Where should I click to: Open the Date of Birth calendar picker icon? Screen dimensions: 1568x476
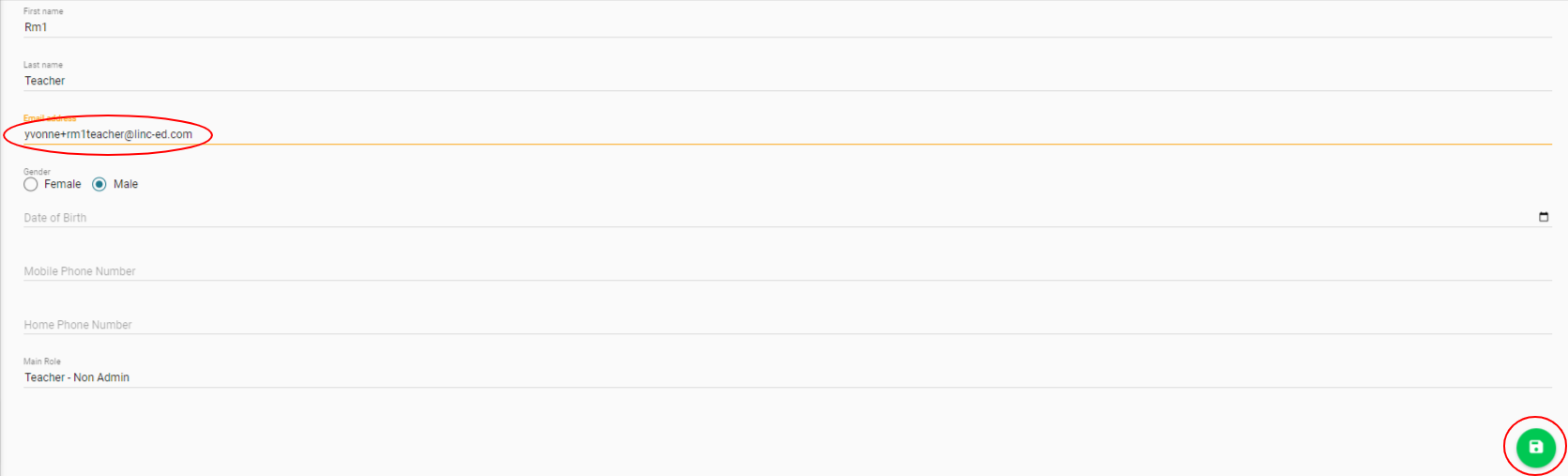[x=1544, y=217]
